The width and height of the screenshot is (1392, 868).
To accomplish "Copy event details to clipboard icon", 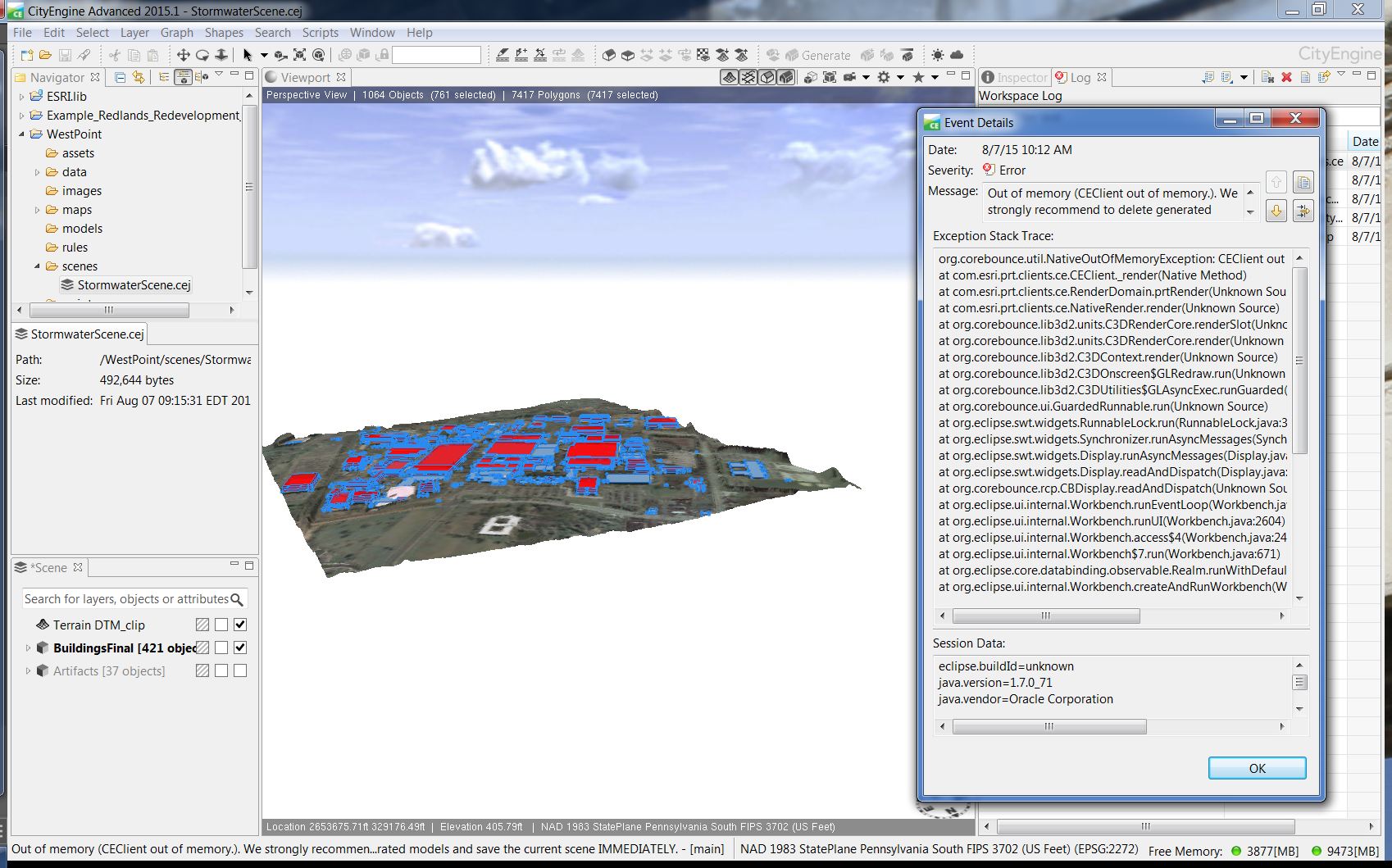I will pyautogui.click(x=1303, y=182).
